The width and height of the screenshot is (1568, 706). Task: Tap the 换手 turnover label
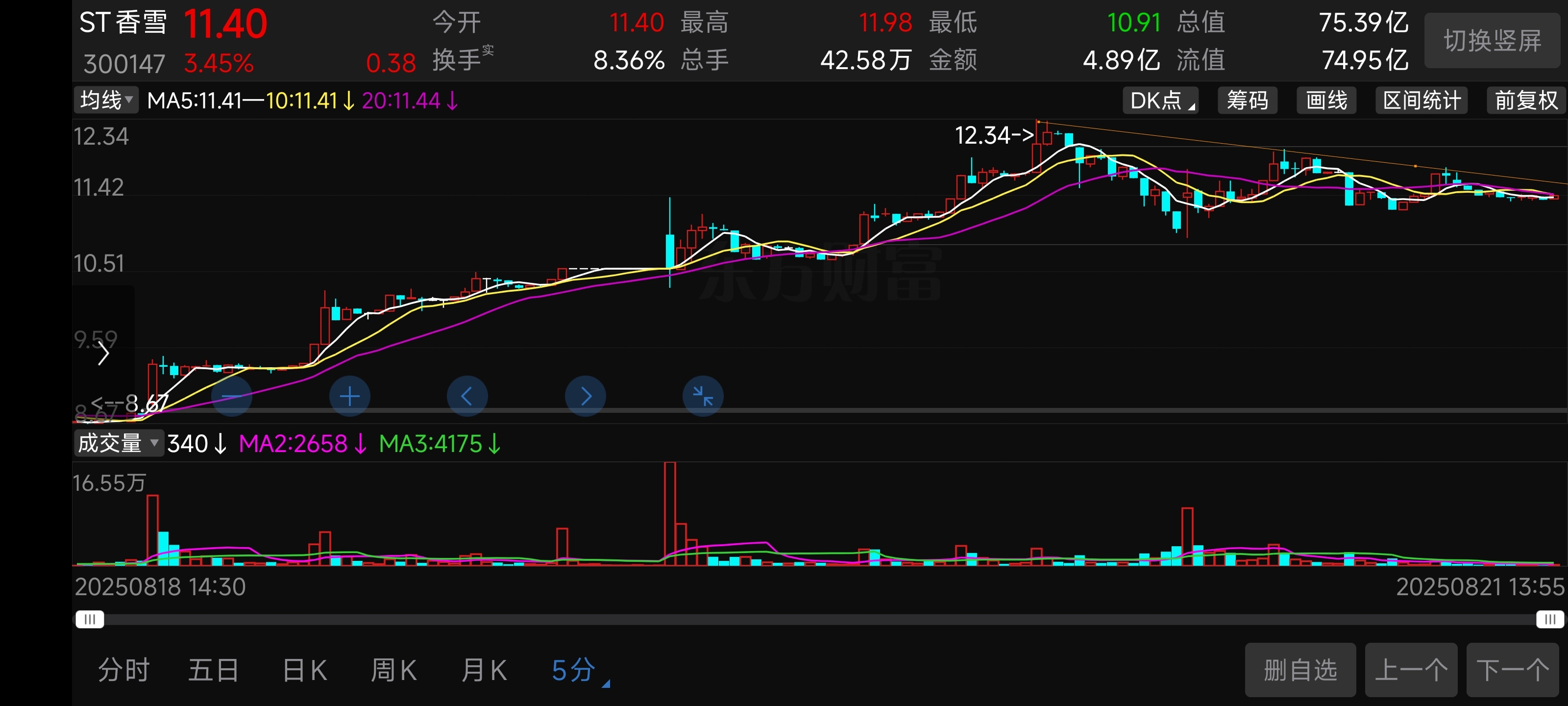457,60
